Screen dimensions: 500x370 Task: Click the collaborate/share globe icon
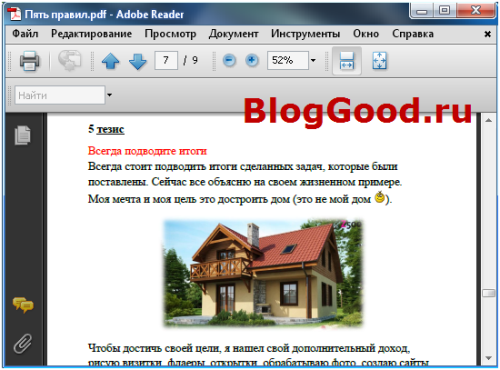pyautogui.click(x=69, y=60)
